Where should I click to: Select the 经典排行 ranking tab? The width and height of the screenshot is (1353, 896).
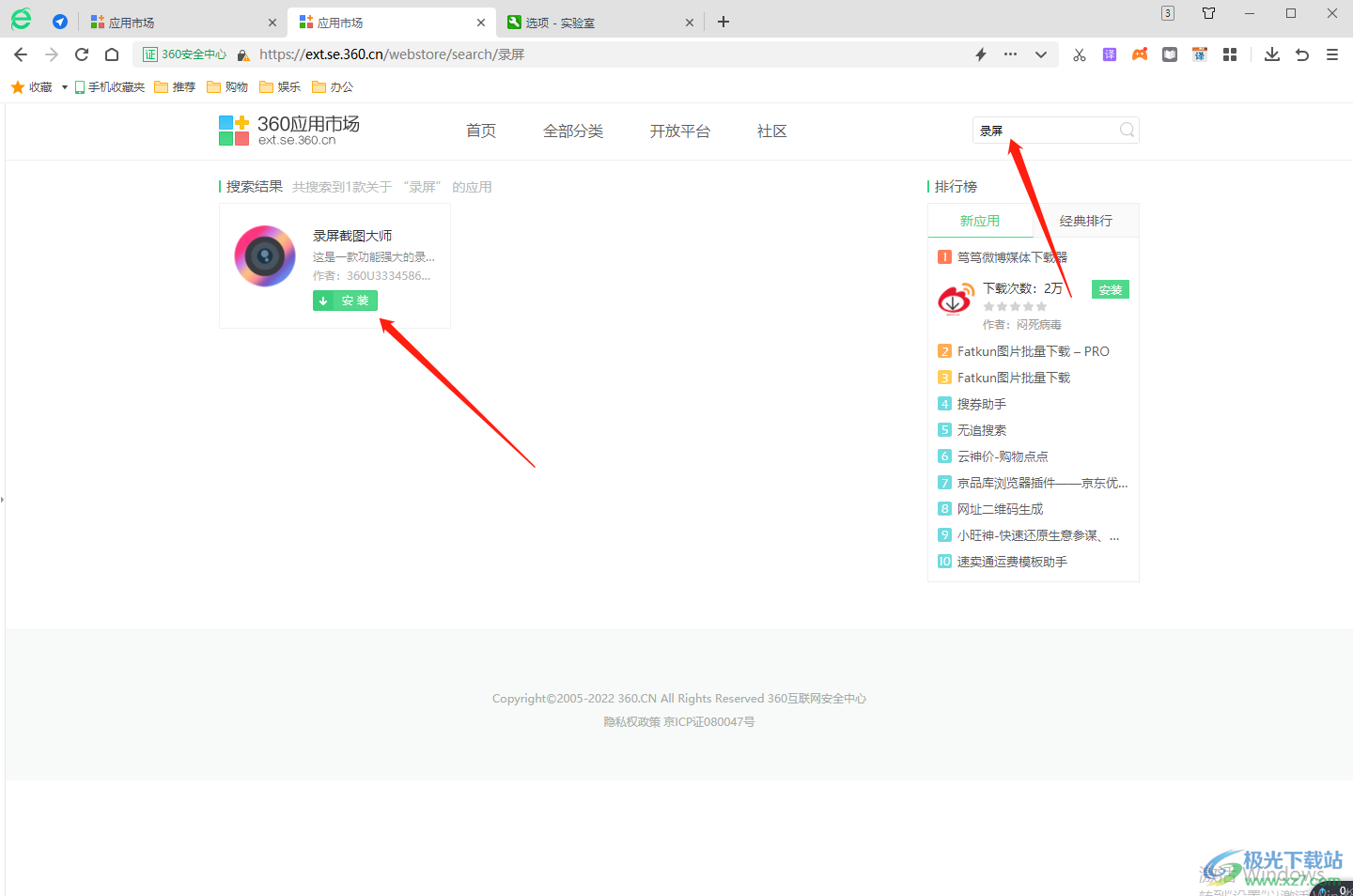tap(1086, 221)
